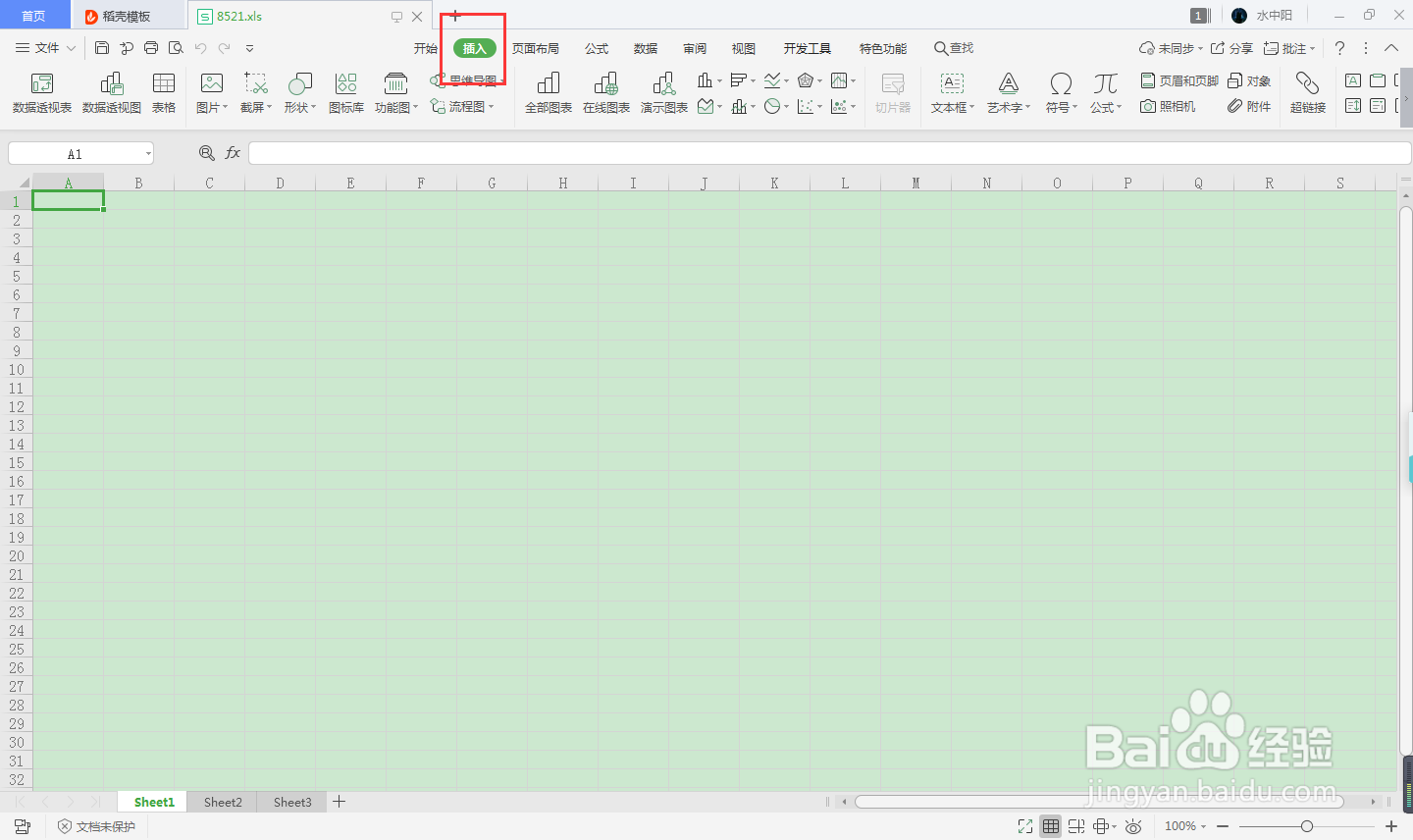
Task: Add a new sheet with plus icon
Action: (340, 802)
